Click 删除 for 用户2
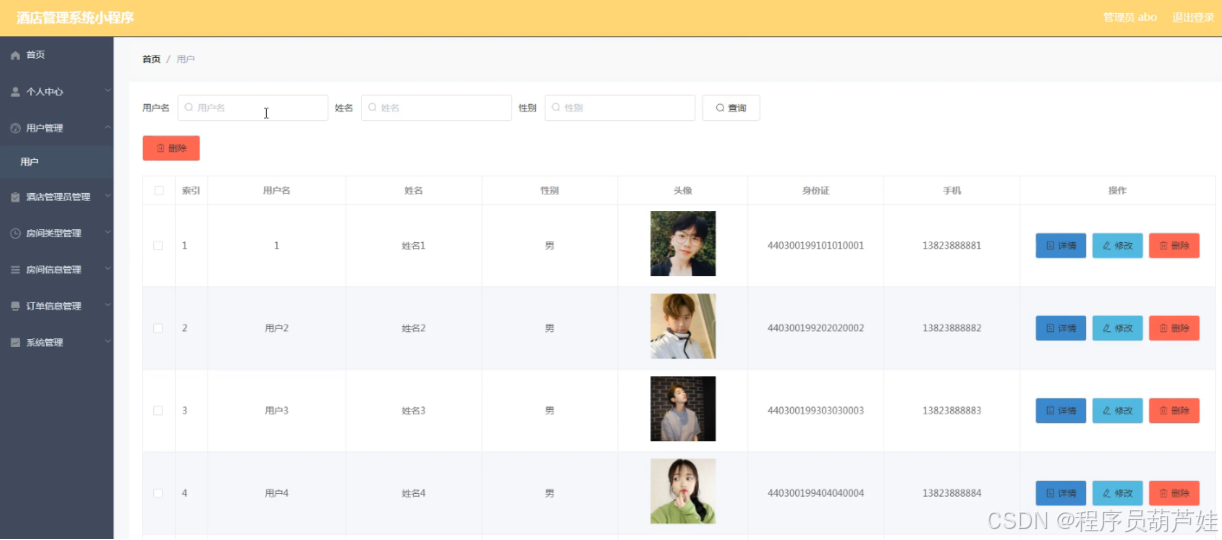 point(1174,328)
